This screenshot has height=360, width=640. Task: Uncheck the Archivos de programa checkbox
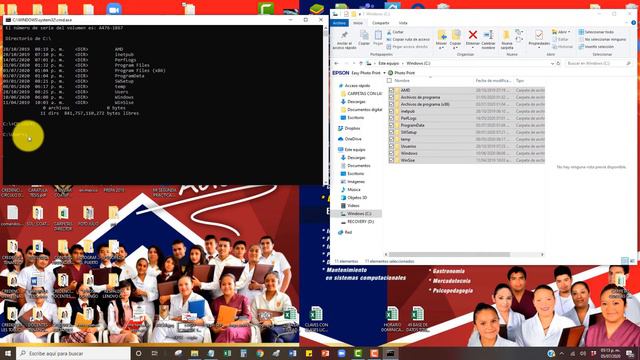coord(391,97)
